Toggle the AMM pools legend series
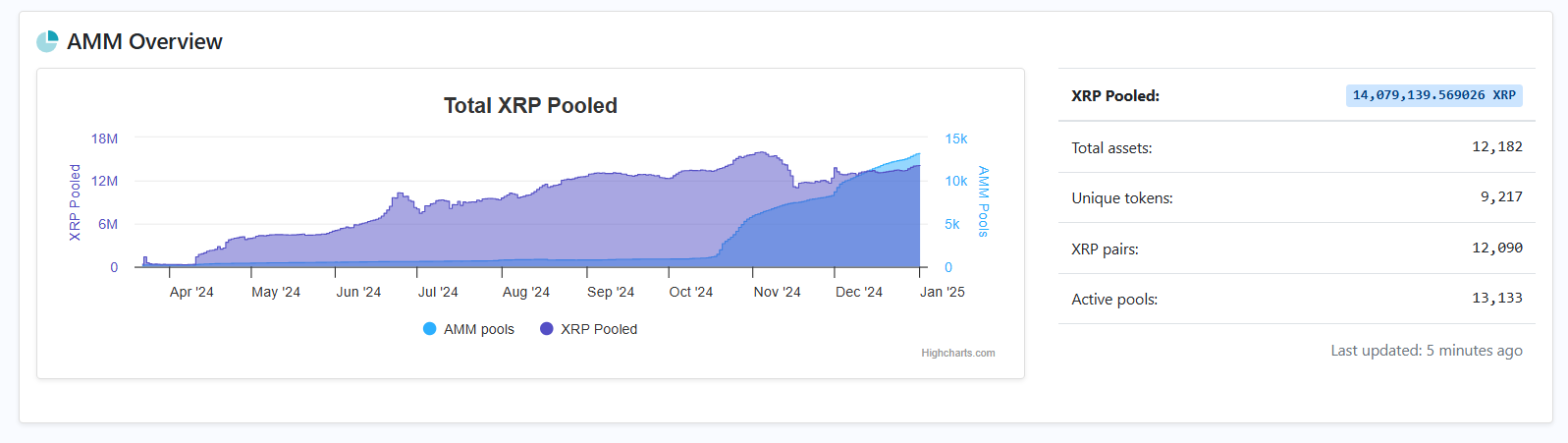 point(478,329)
